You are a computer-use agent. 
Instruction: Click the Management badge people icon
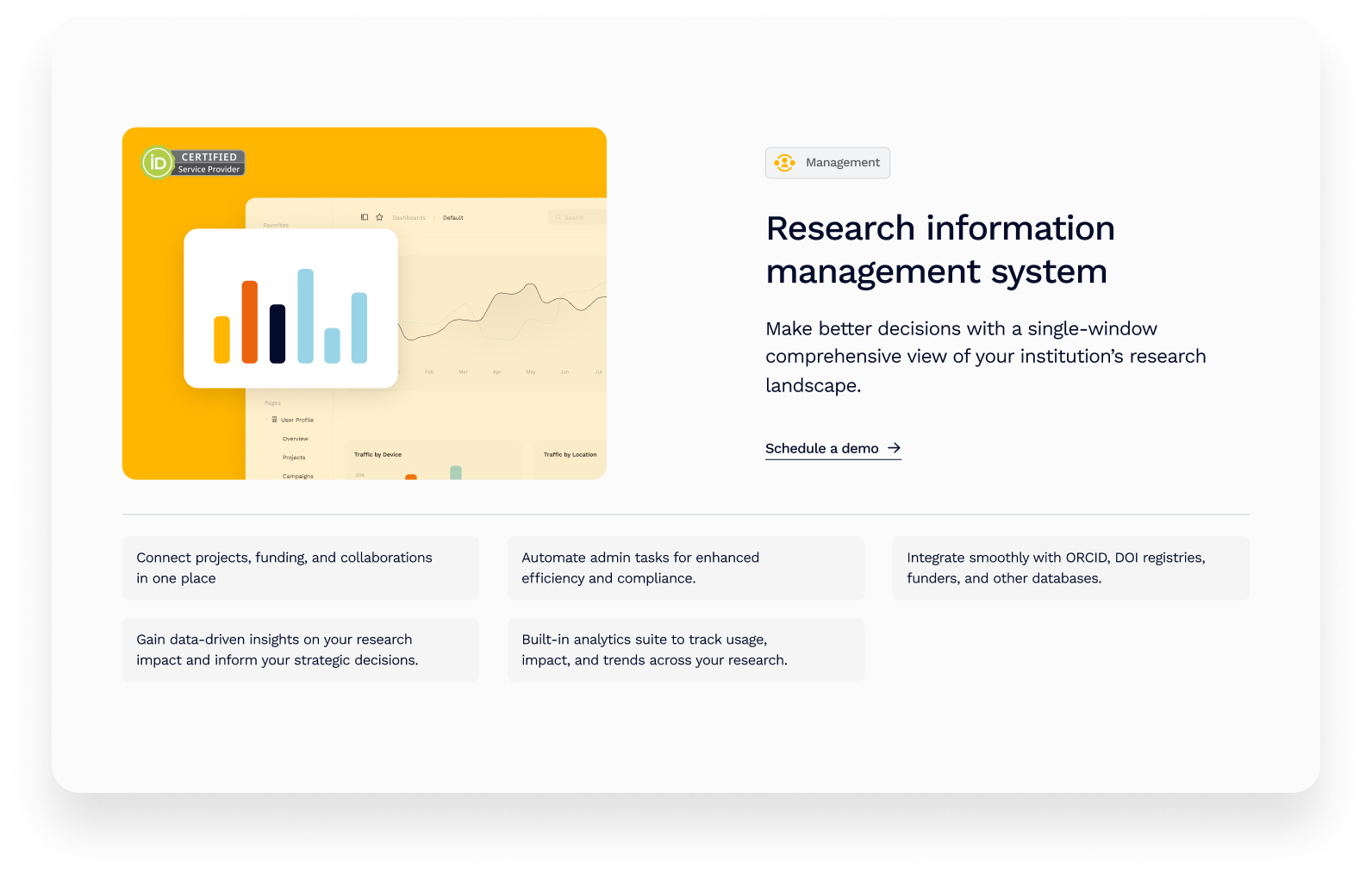(x=784, y=163)
